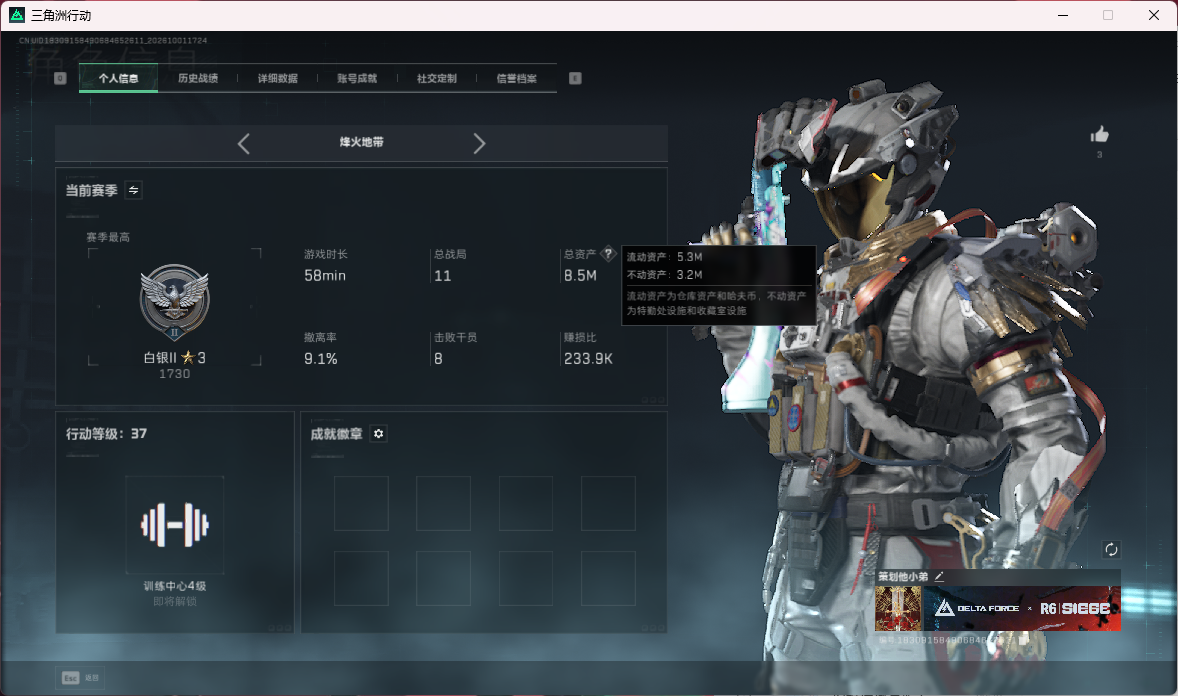Click the rotate character icon

click(1111, 549)
